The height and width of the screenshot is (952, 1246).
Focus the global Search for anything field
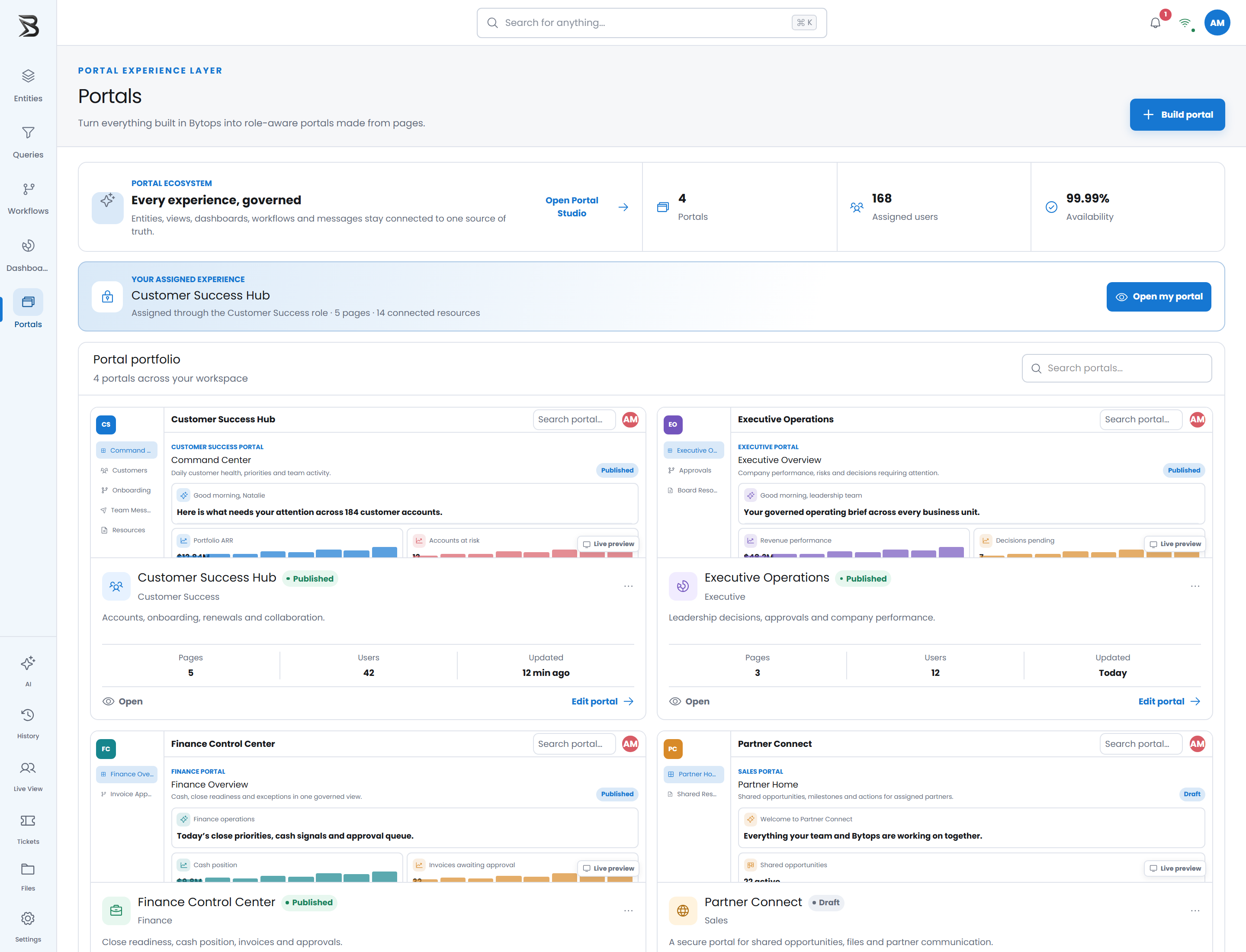[x=652, y=23]
